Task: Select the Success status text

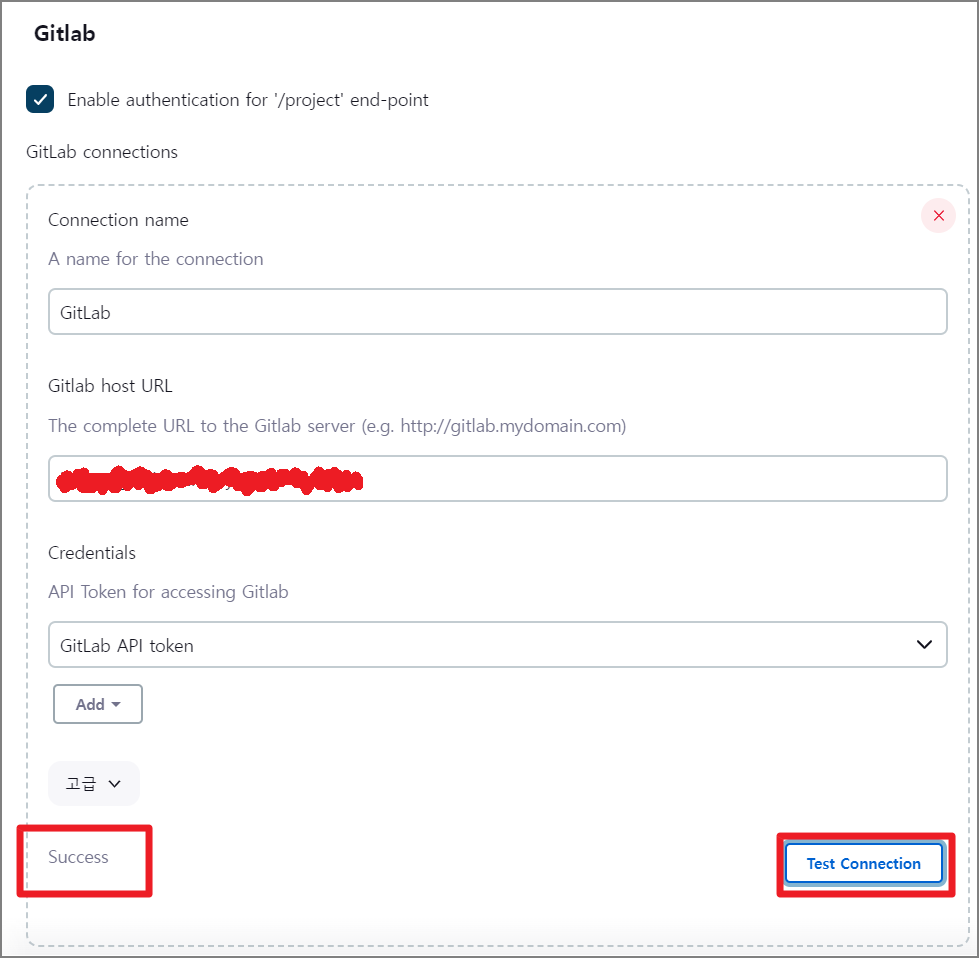Action: click(78, 857)
